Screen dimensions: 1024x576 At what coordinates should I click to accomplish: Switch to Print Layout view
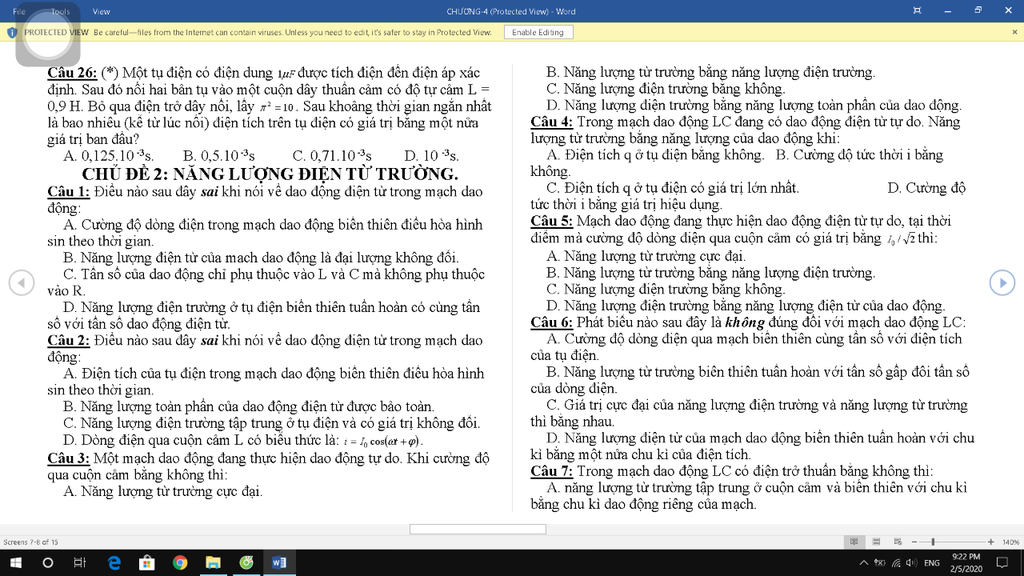pyautogui.click(x=876, y=541)
